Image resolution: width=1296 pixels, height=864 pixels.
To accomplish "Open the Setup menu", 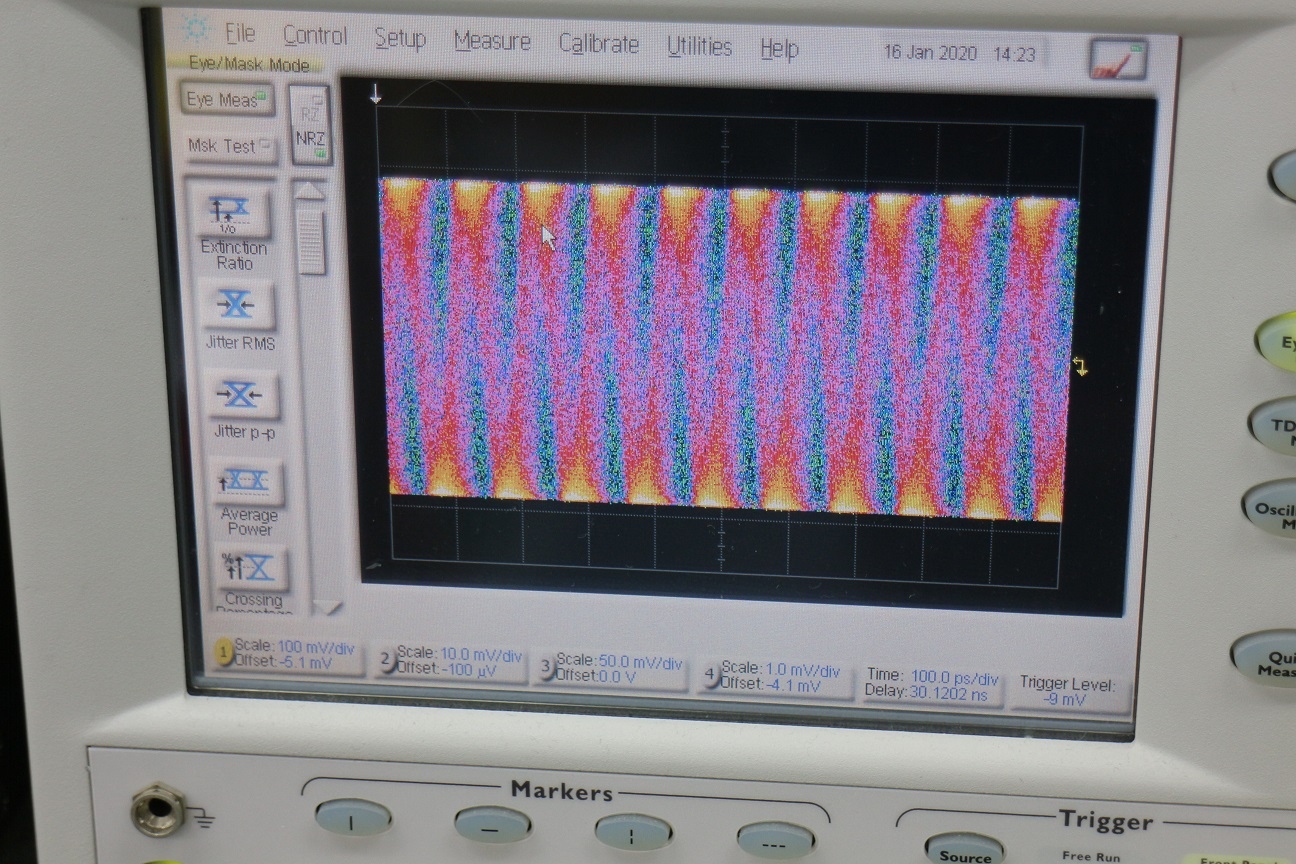I will [400, 39].
